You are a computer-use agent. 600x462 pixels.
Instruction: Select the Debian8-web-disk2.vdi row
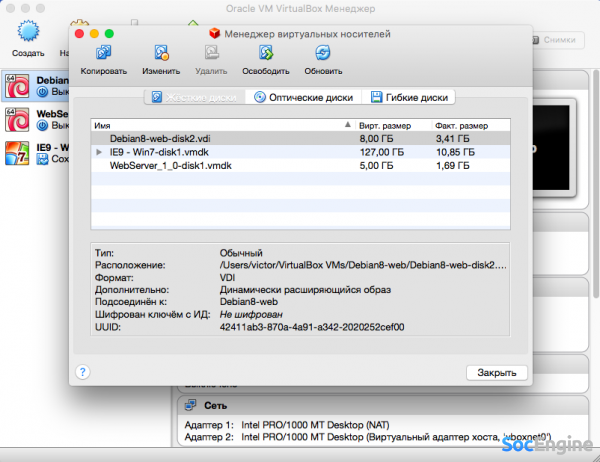coord(300,139)
